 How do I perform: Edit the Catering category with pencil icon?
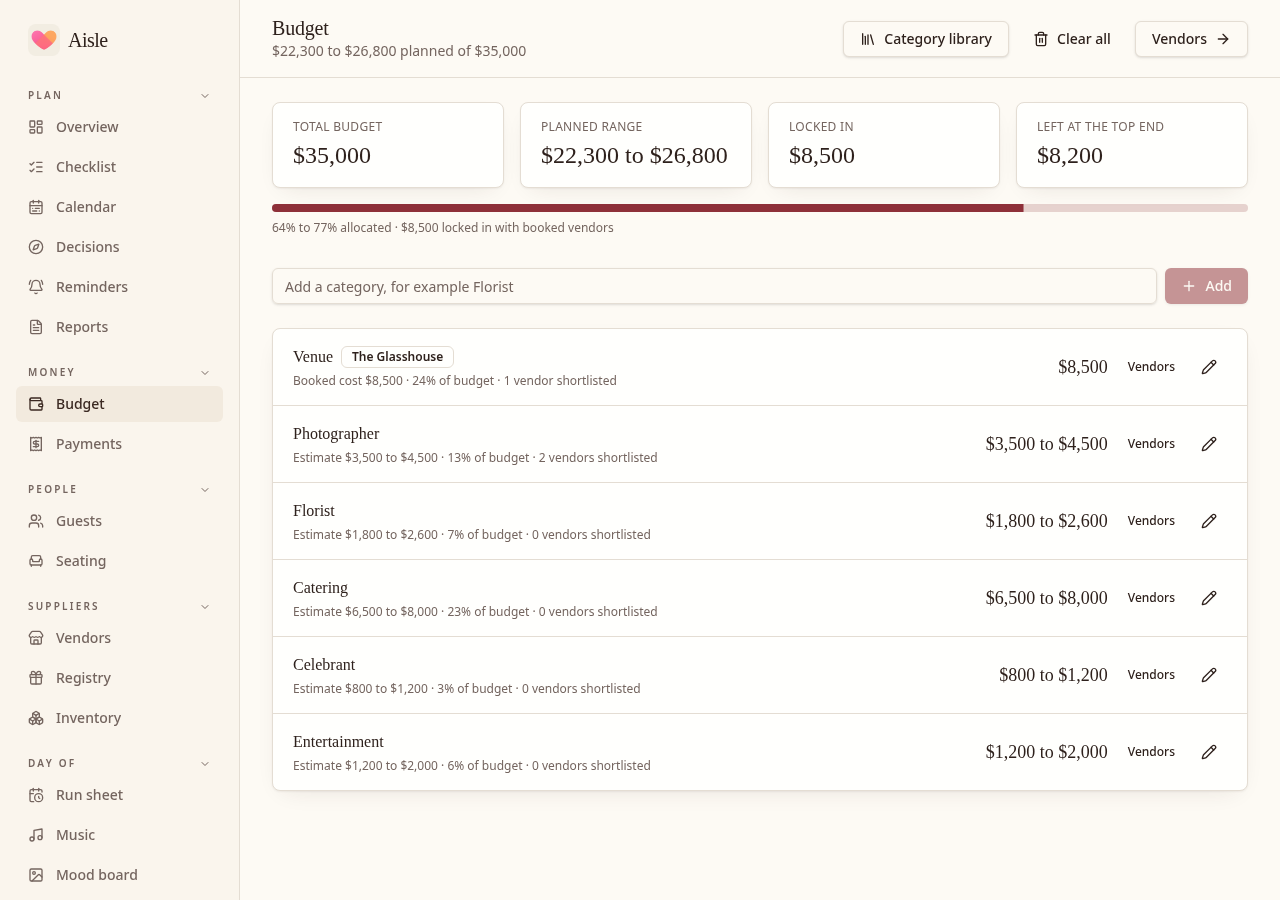[x=1209, y=598]
